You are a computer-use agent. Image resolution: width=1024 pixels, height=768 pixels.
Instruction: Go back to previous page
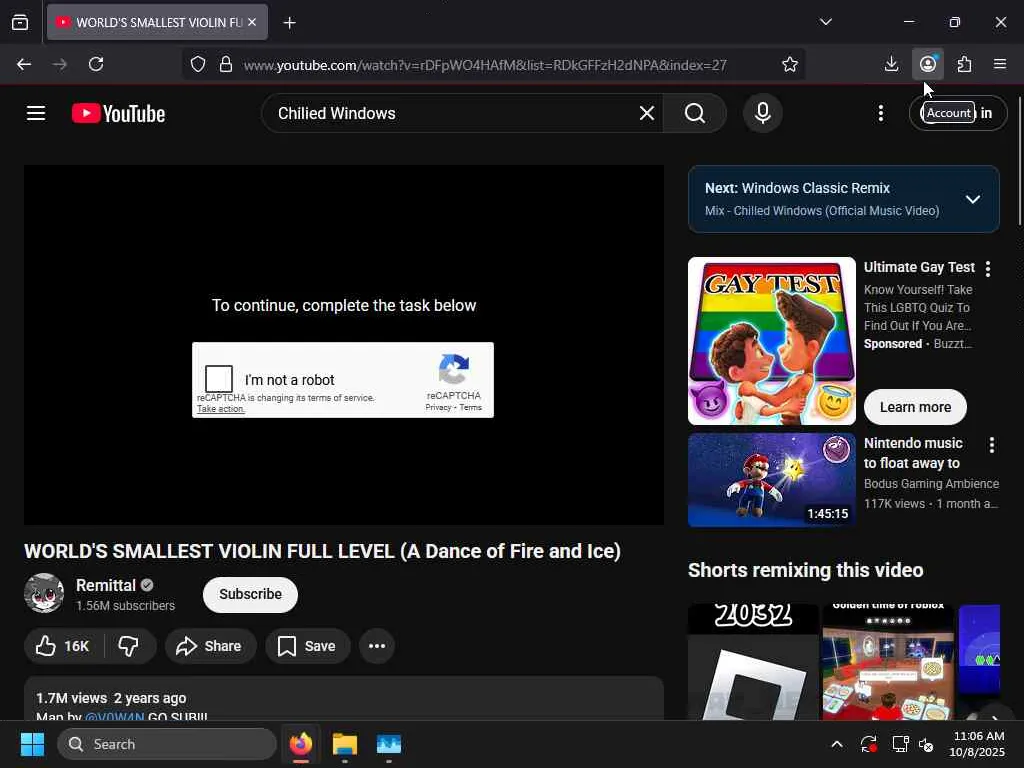(24, 64)
